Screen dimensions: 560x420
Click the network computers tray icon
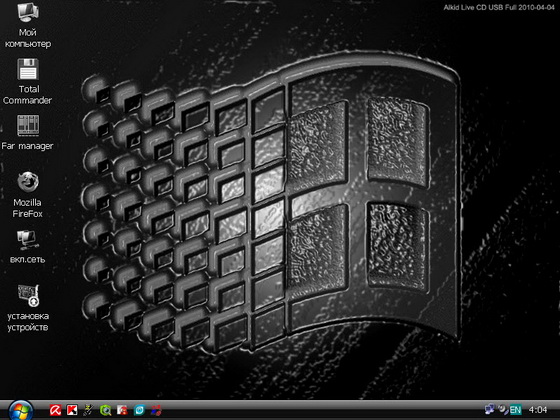490,409
